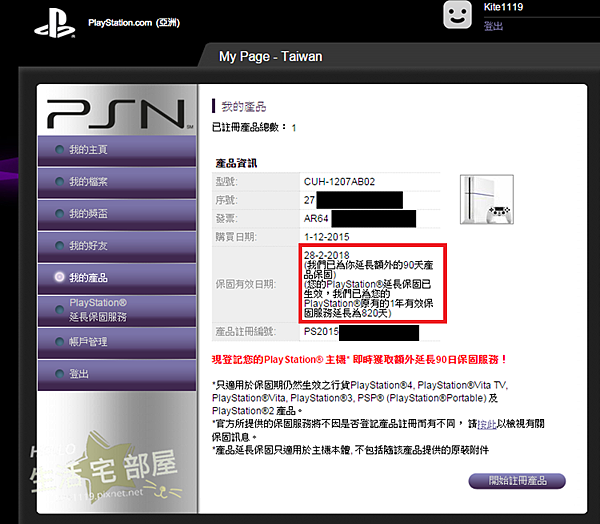Image resolution: width=600 pixels, height=524 pixels.
Task: Click the 產品註冊編號 row label
Action: coord(246,331)
